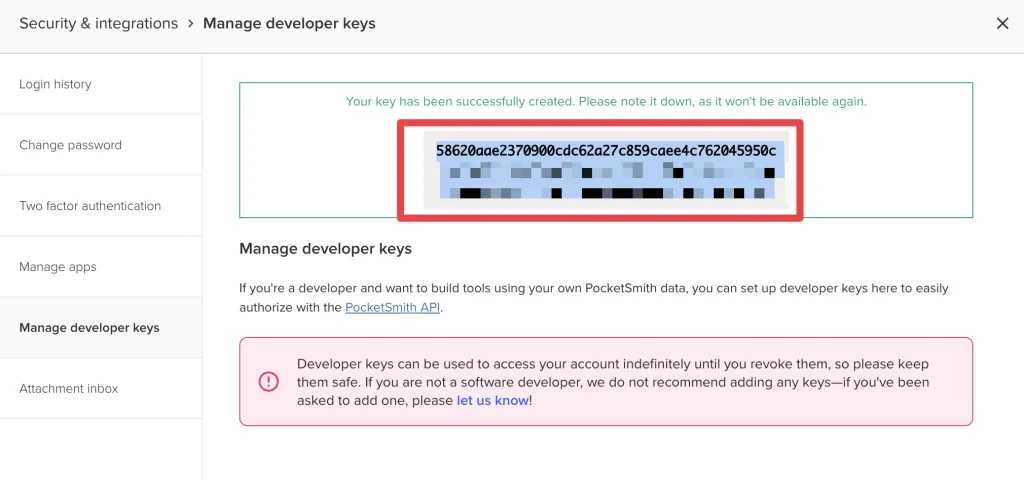Open the PocketSmith API link
Image resolution: width=1024 pixels, height=480 pixels.
click(392, 308)
